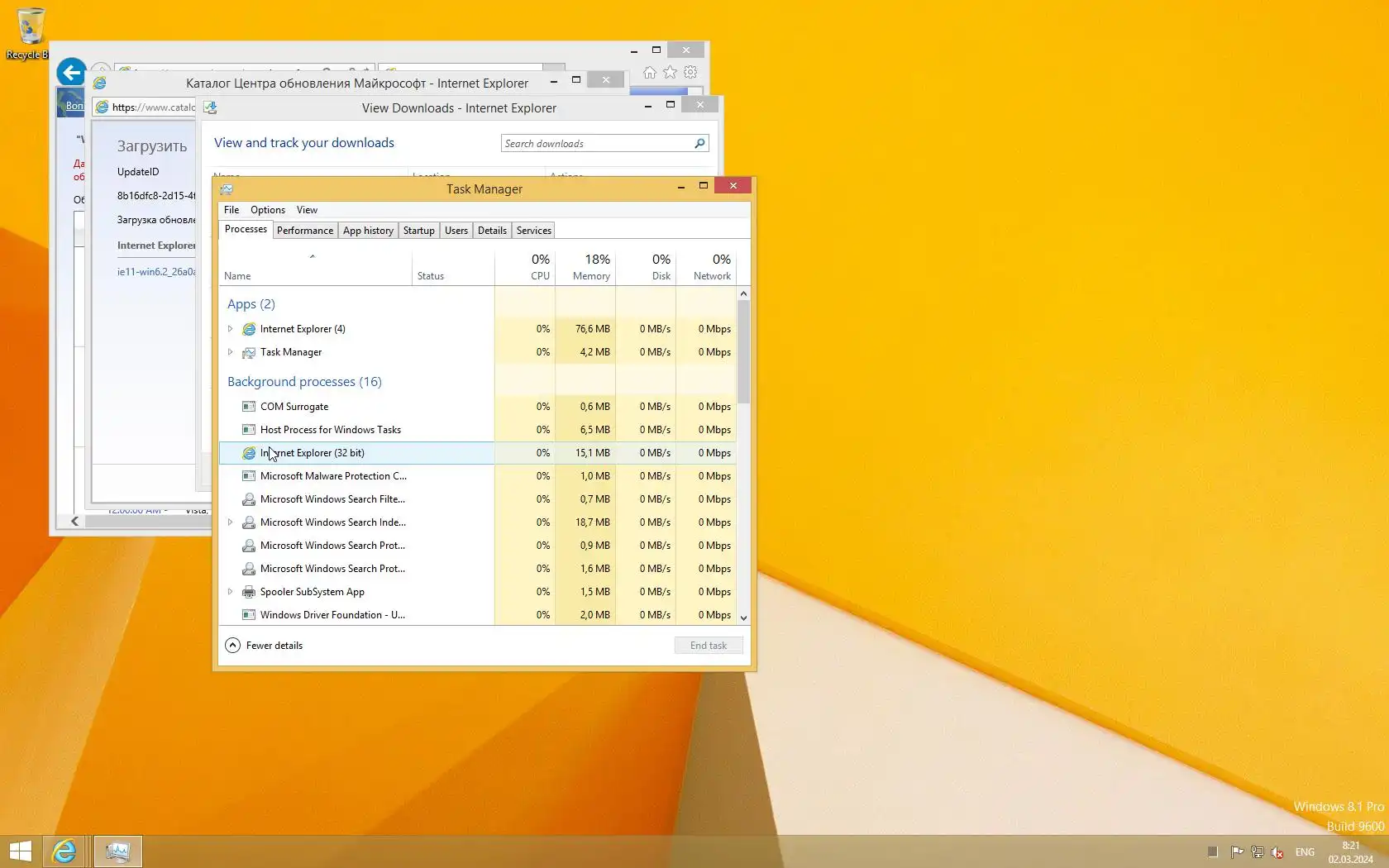The image size is (1389, 868).
Task: Switch to the Services tab
Action: tap(534, 231)
